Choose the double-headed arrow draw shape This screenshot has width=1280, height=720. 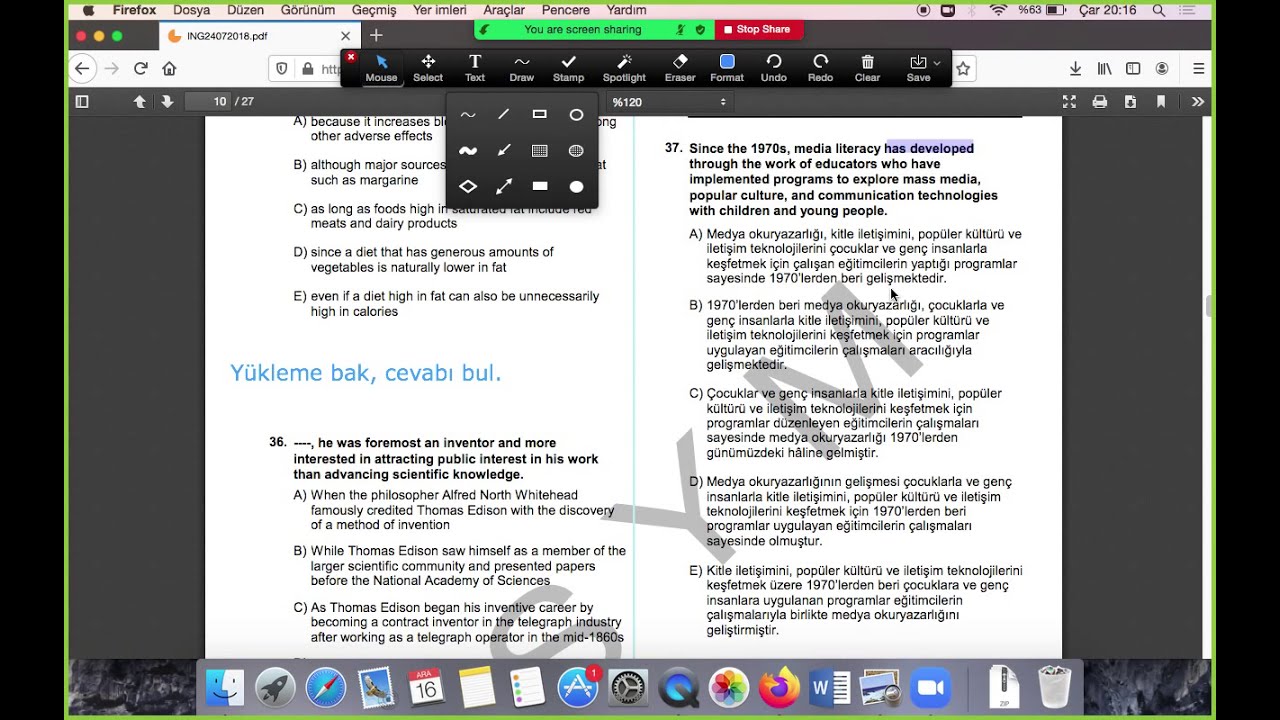click(504, 186)
